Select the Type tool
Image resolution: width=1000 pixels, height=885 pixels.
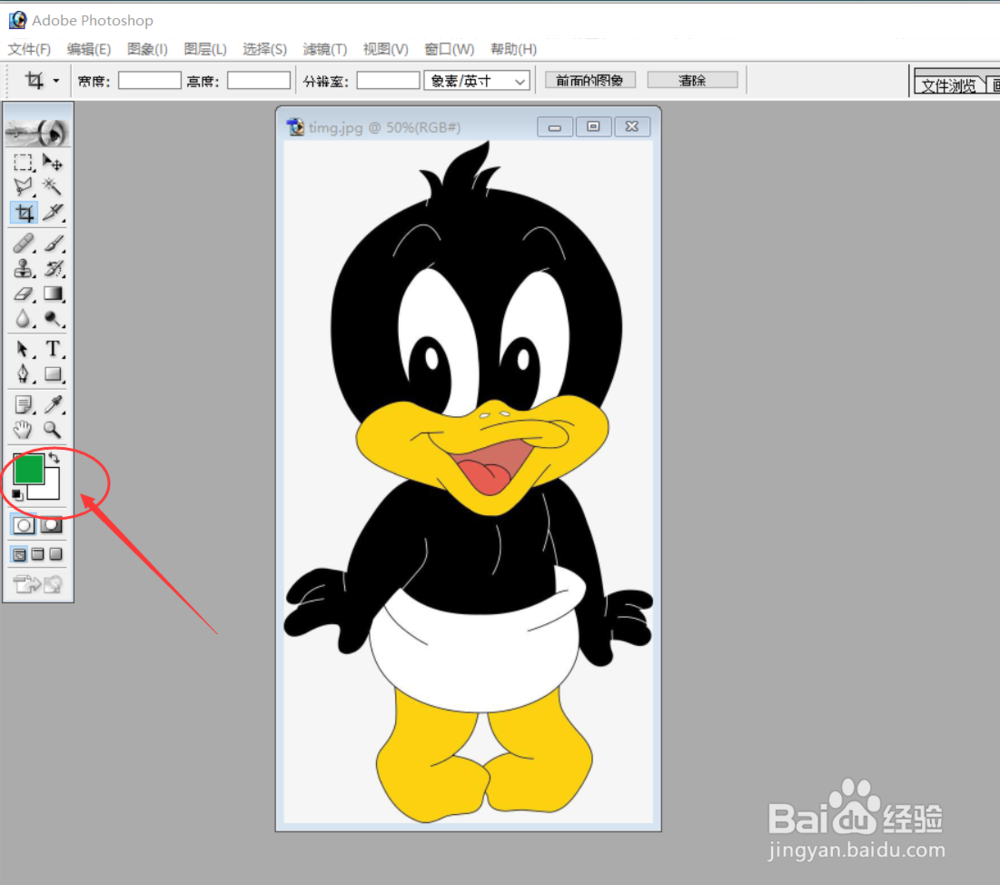(53, 349)
